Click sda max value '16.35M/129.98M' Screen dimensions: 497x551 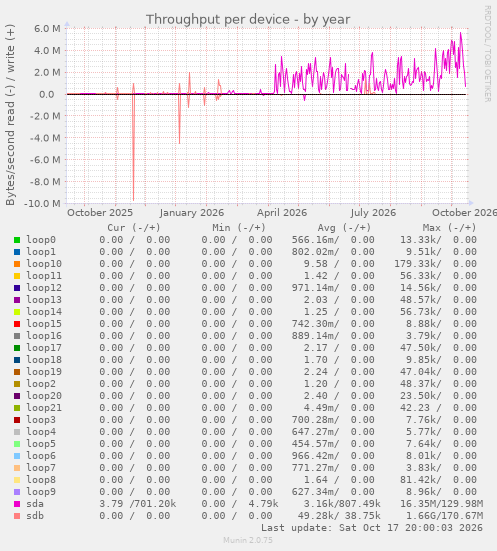(x=441, y=504)
